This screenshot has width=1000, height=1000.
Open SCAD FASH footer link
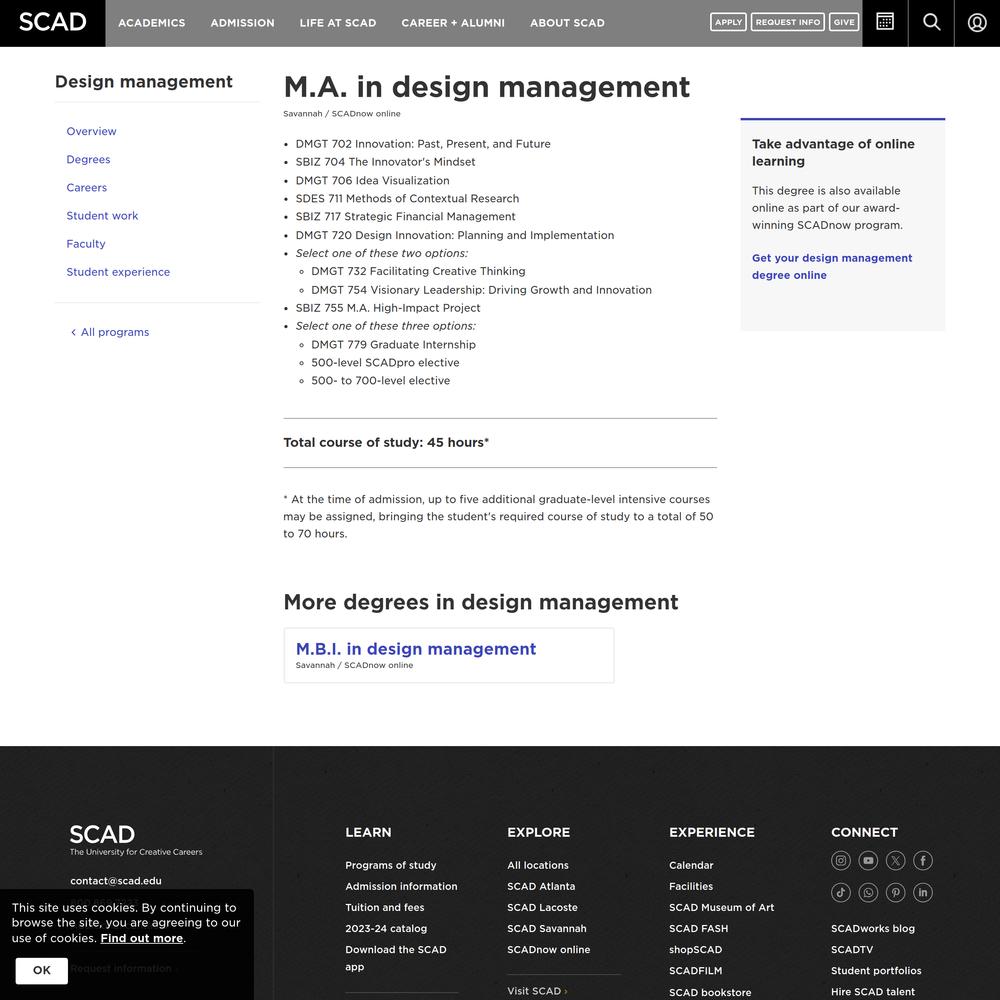pos(698,929)
